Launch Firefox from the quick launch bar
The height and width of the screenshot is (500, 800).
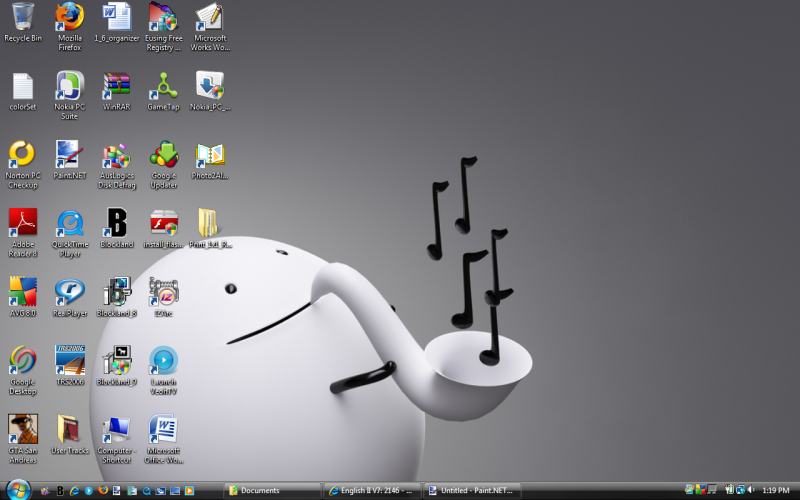(x=103, y=490)
